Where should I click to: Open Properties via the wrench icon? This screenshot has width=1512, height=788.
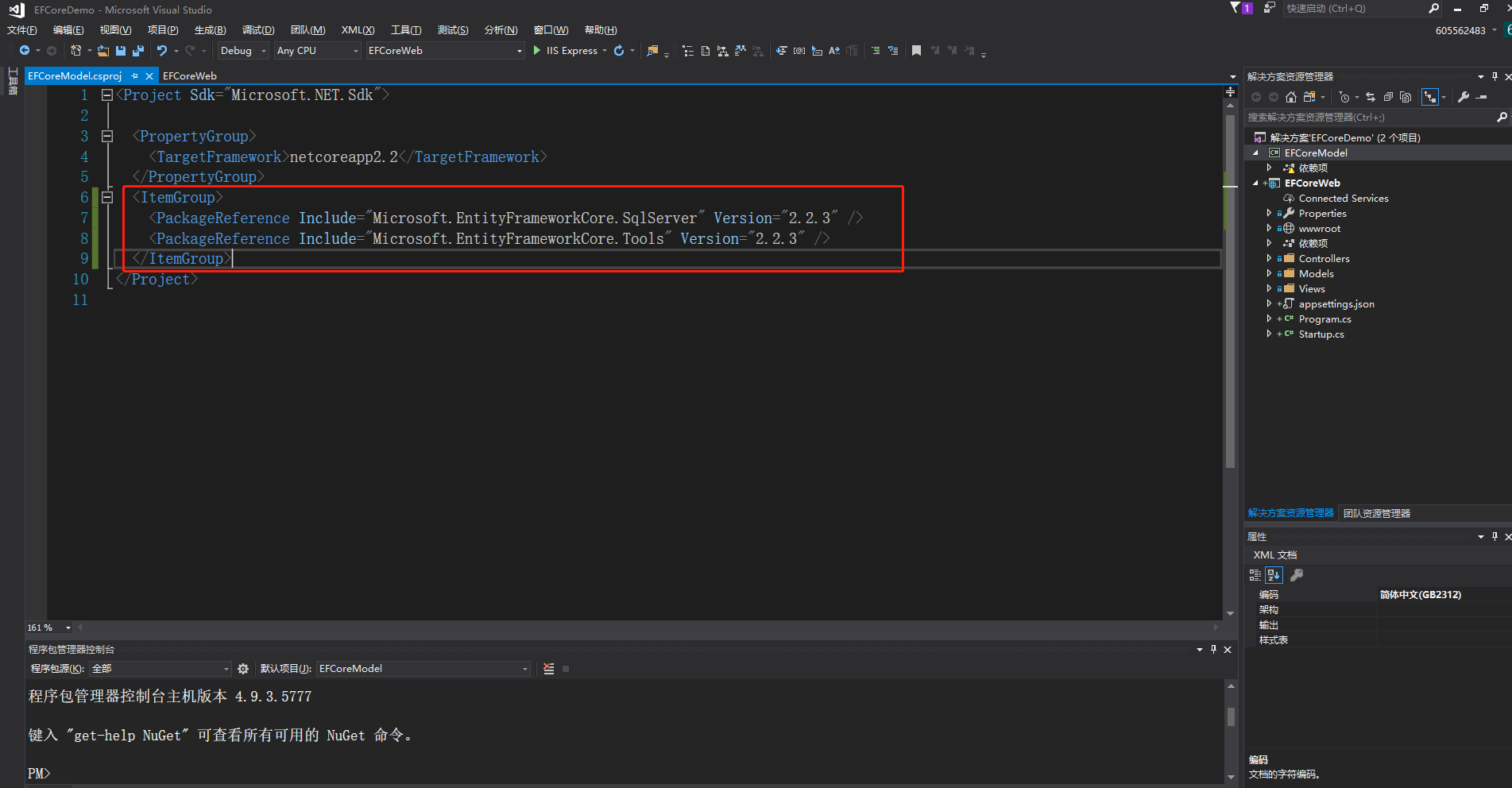click(1464, 97)
